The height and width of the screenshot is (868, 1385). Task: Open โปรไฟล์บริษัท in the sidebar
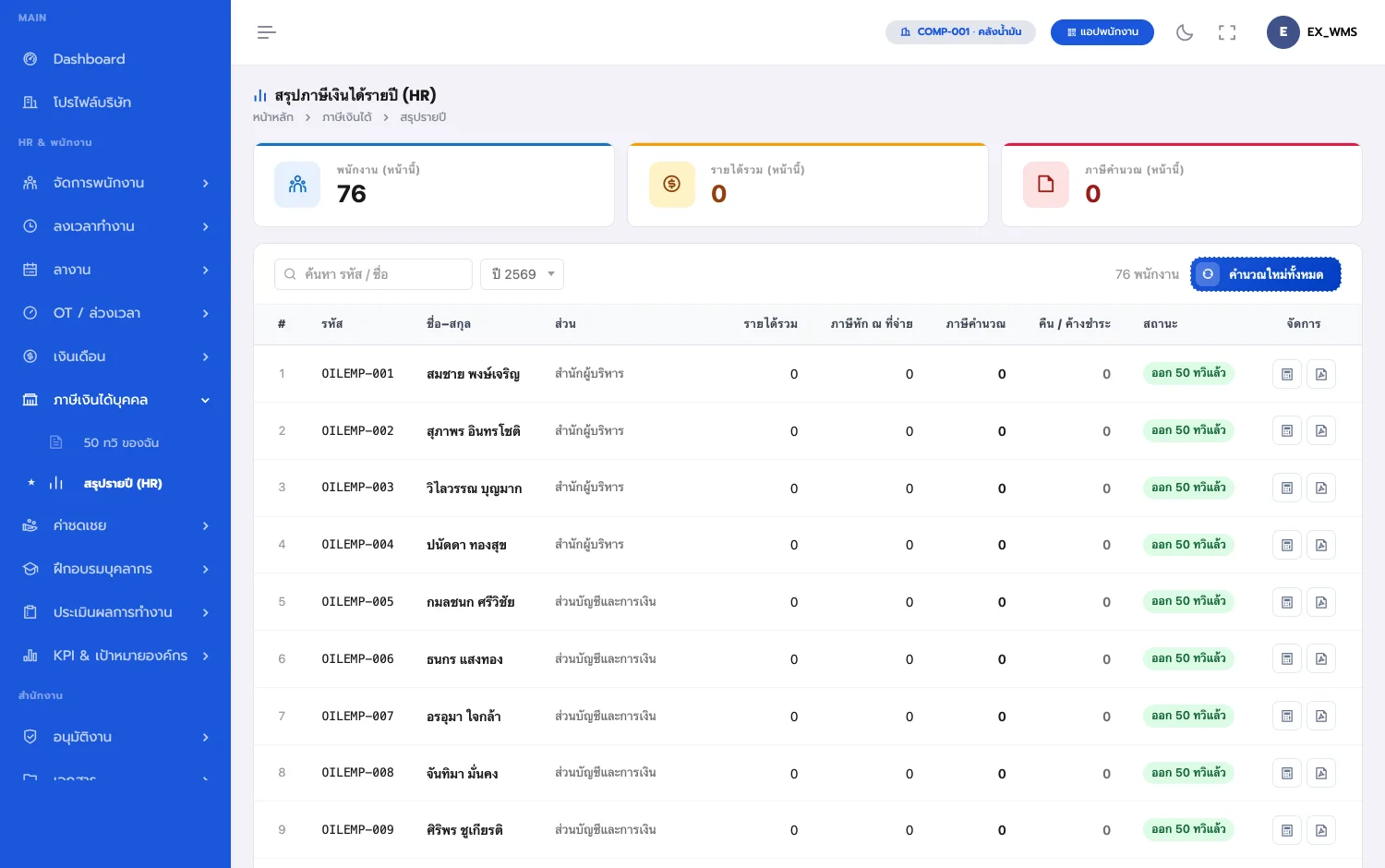click(115, 102)
